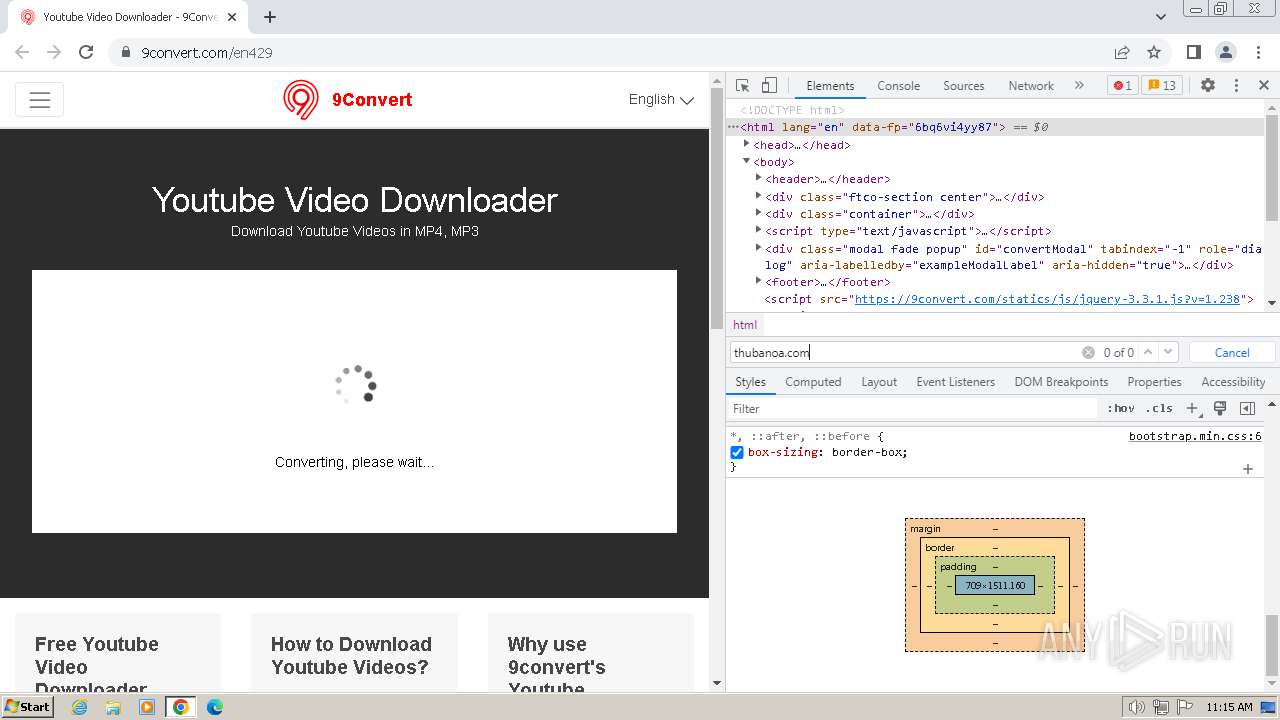Go to next search result arrow
This screenshot has height=720, width=1280.
(x=1168, y=352)
